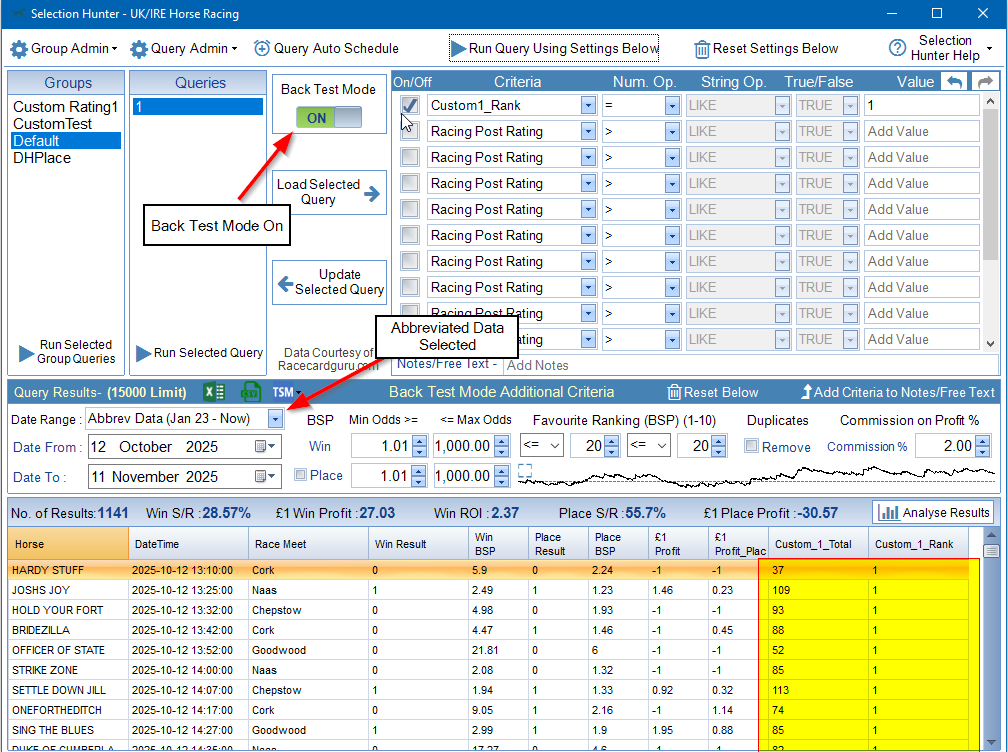Click Run Query Using Settings Below
The height and width of the screenshot is (752, 1008).
(x=555, y=48)
